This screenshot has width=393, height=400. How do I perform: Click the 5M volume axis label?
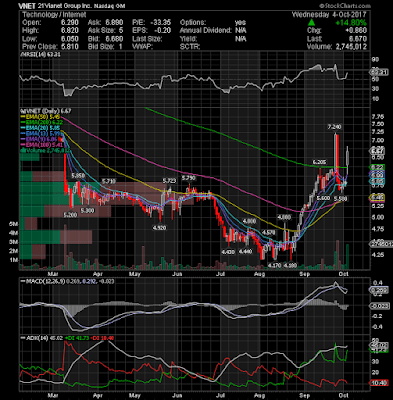click(x=14, y=224)
